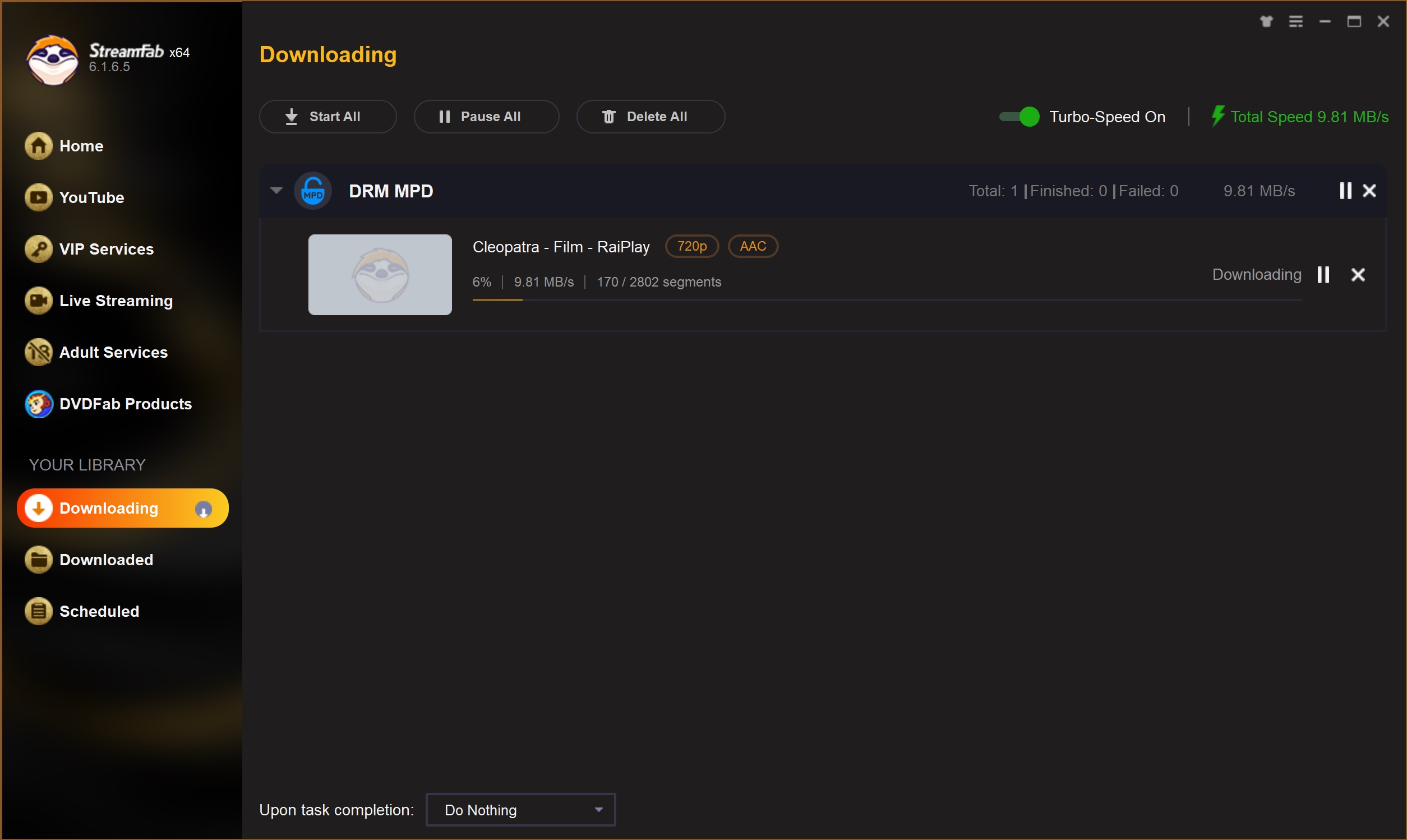Screen dimensions: 1407x840
Task: Click the Pause All button
Action: [486, 117]
